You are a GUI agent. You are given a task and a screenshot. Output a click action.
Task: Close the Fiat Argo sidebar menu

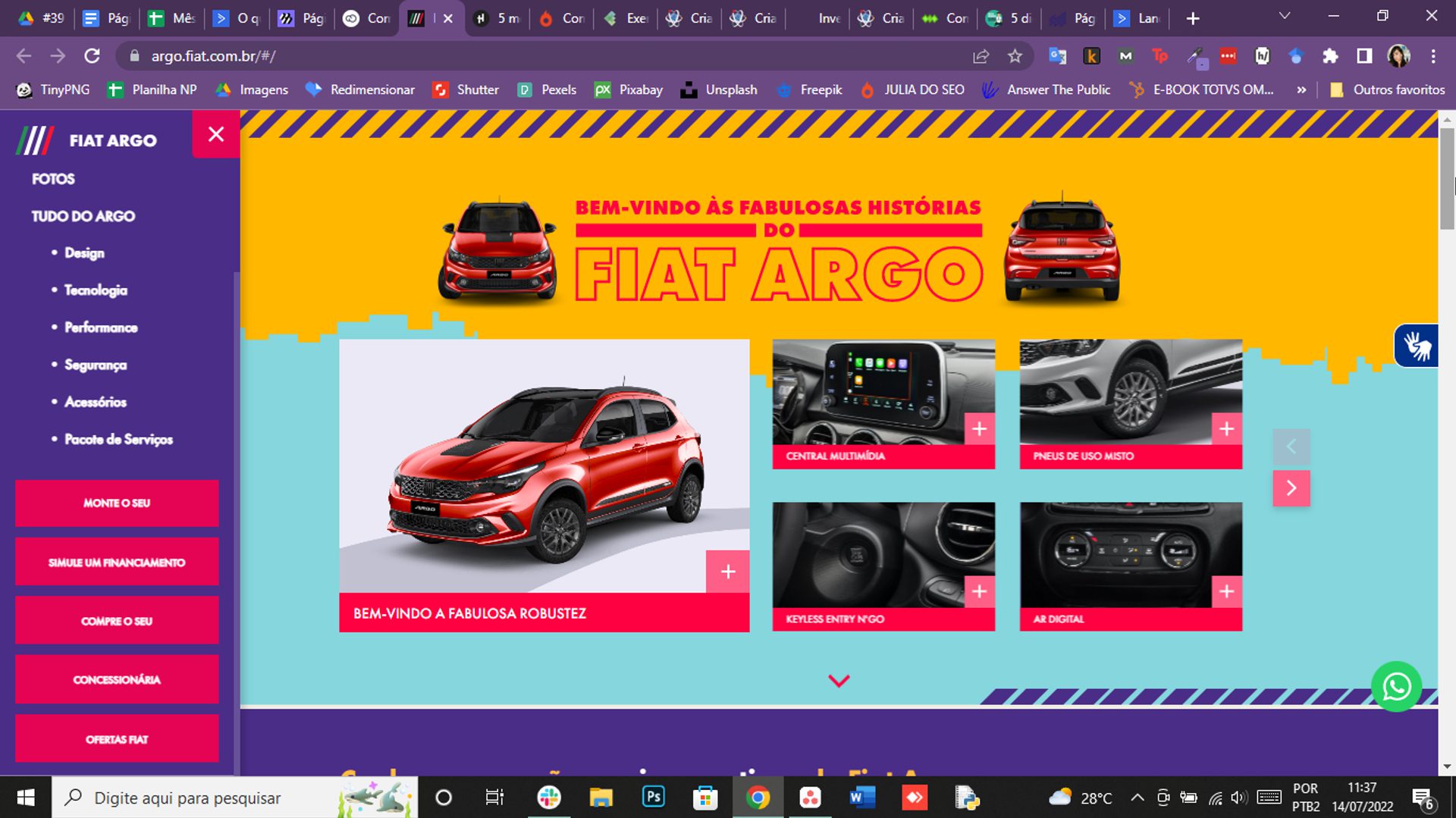(x=216, y=134)
